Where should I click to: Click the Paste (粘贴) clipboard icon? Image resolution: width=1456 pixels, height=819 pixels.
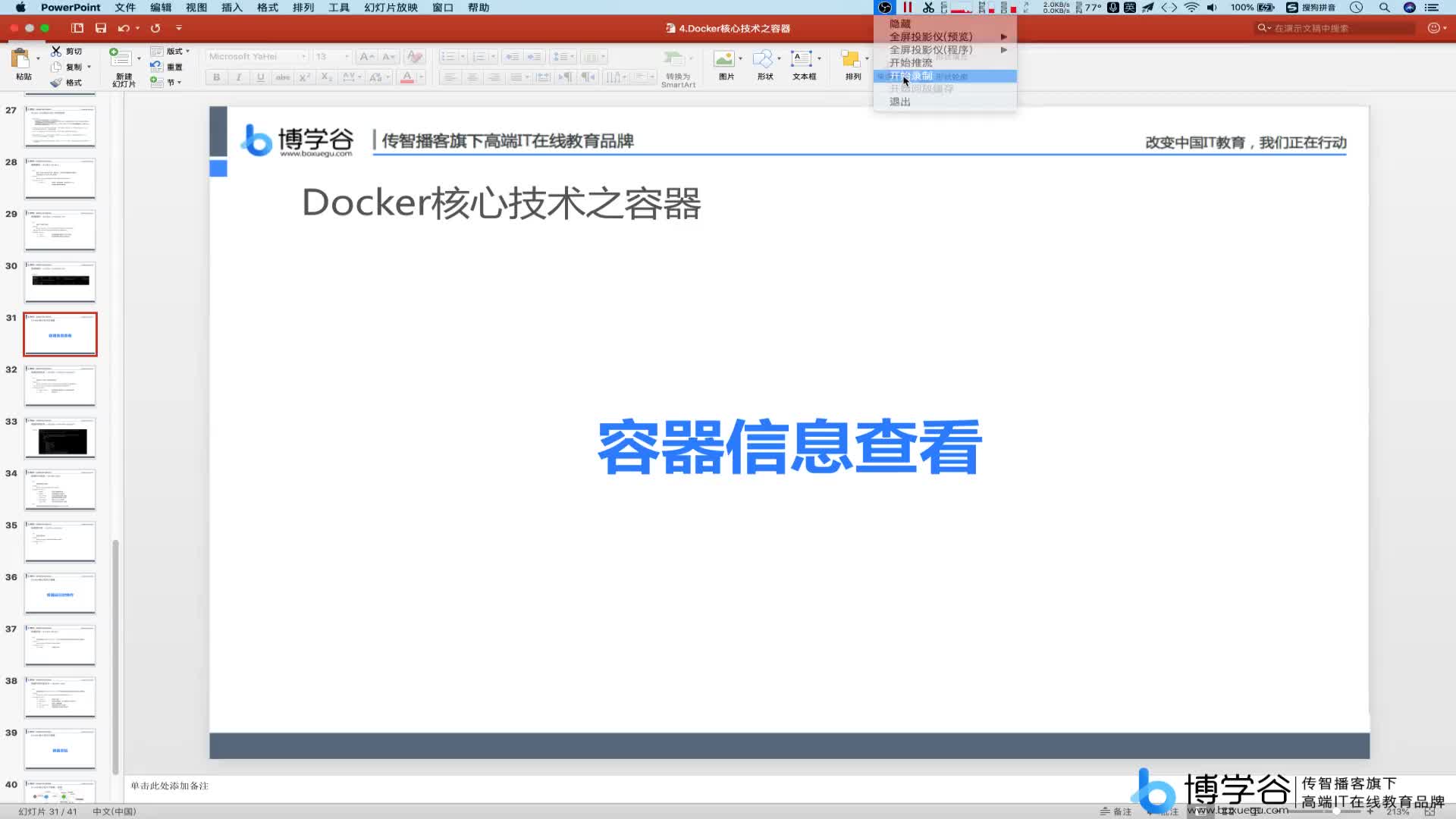[20, 59]
